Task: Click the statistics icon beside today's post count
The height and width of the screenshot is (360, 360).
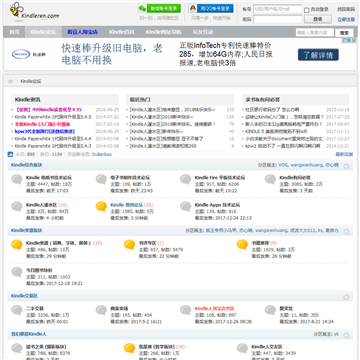Action: pos(10,154)
